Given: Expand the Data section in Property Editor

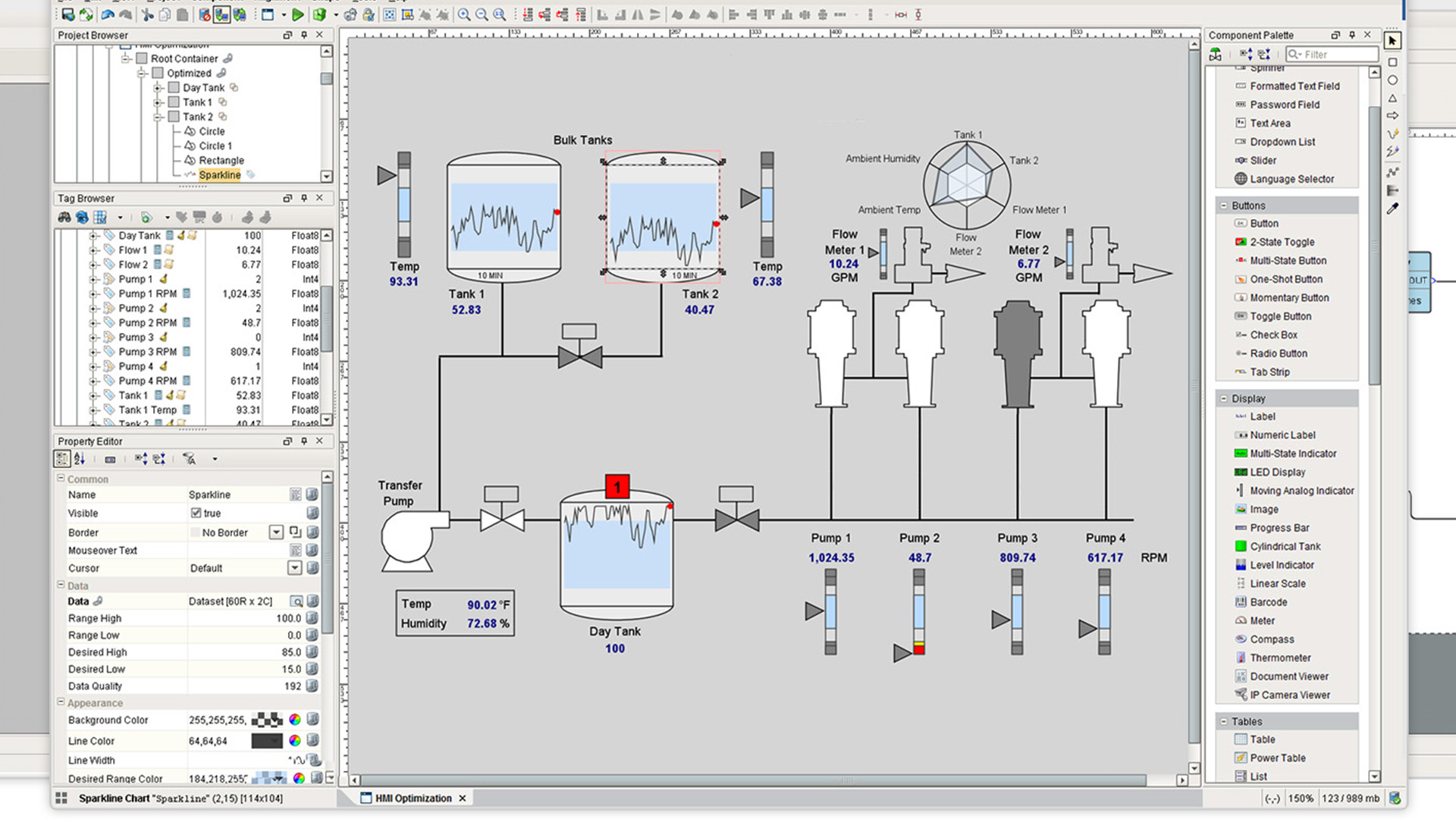Looking at the screenshot, I should [x=61, y=585].
